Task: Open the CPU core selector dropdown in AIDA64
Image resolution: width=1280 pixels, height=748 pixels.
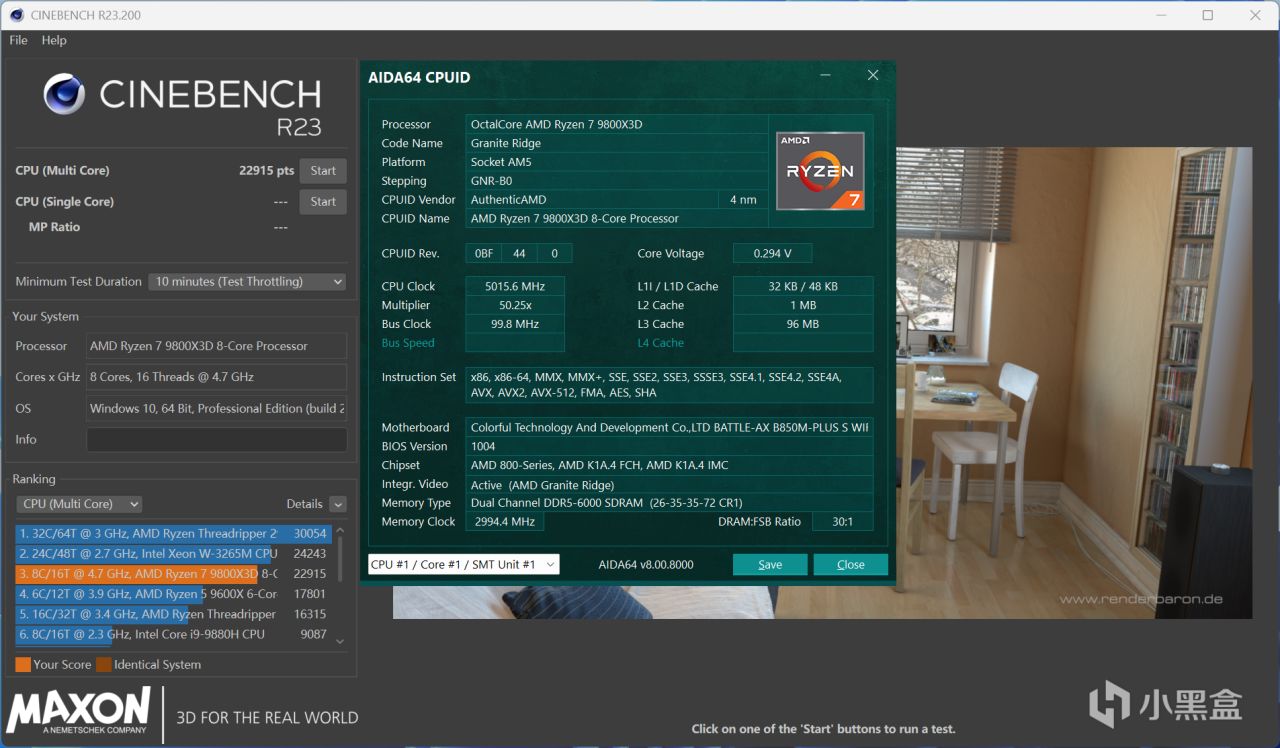Action: 463,565
